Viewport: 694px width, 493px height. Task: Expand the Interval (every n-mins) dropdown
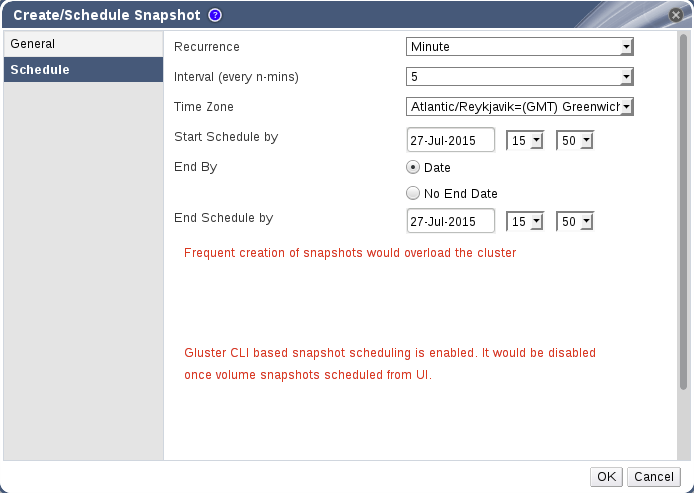tap(520, 76)
